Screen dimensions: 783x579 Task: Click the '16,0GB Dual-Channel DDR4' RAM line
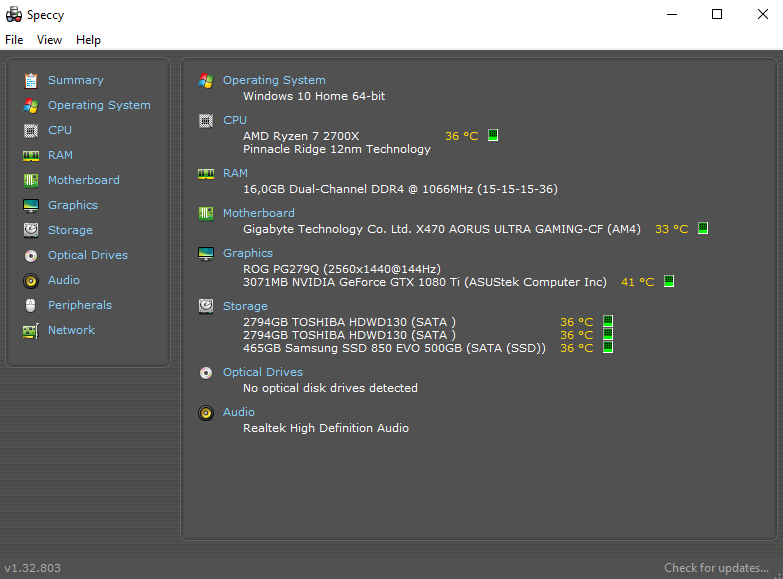pyautogui.click(x=400, y=189)
